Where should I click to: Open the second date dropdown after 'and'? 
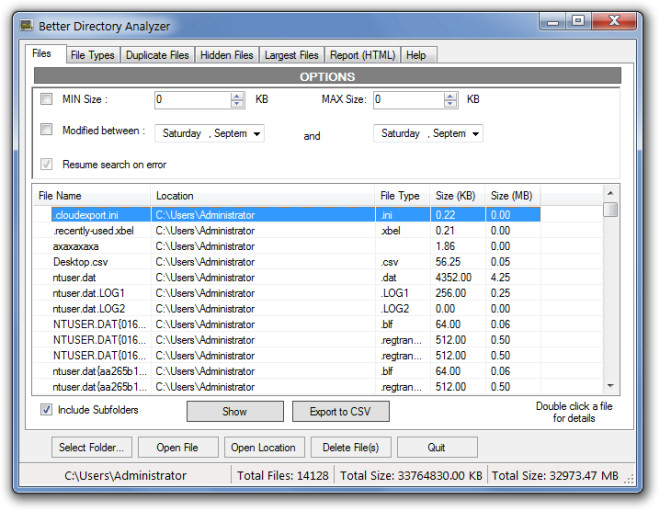click(476, 134)
